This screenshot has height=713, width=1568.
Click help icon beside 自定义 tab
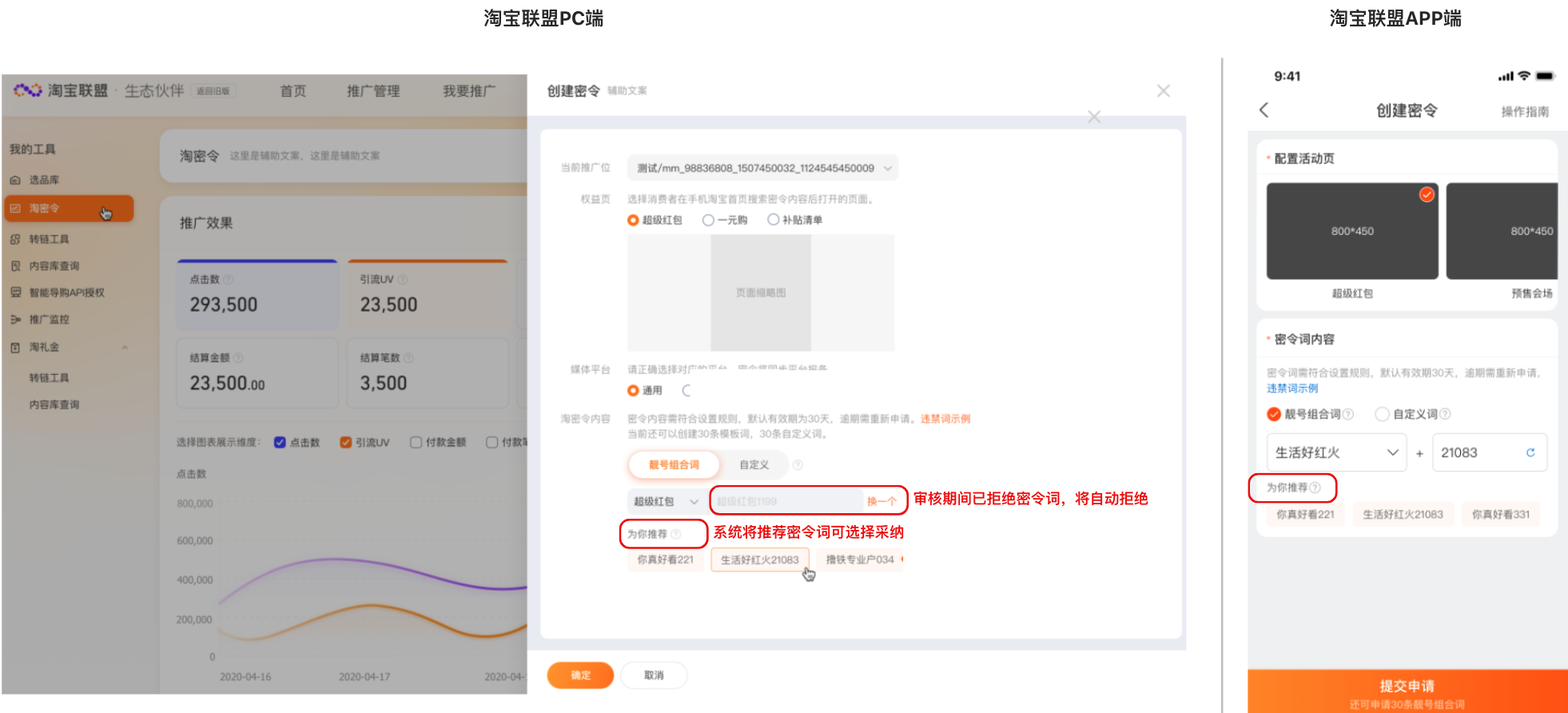point(798,465)
